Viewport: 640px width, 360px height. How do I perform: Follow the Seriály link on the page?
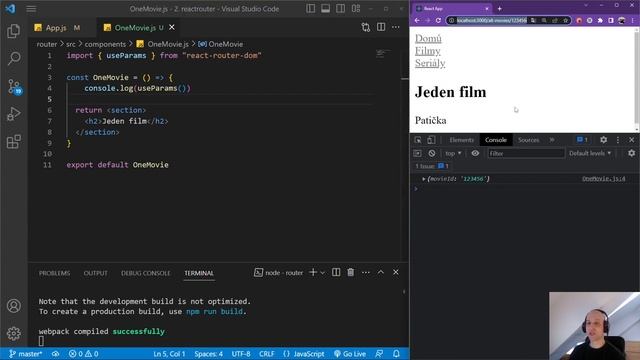pos(430,63)
